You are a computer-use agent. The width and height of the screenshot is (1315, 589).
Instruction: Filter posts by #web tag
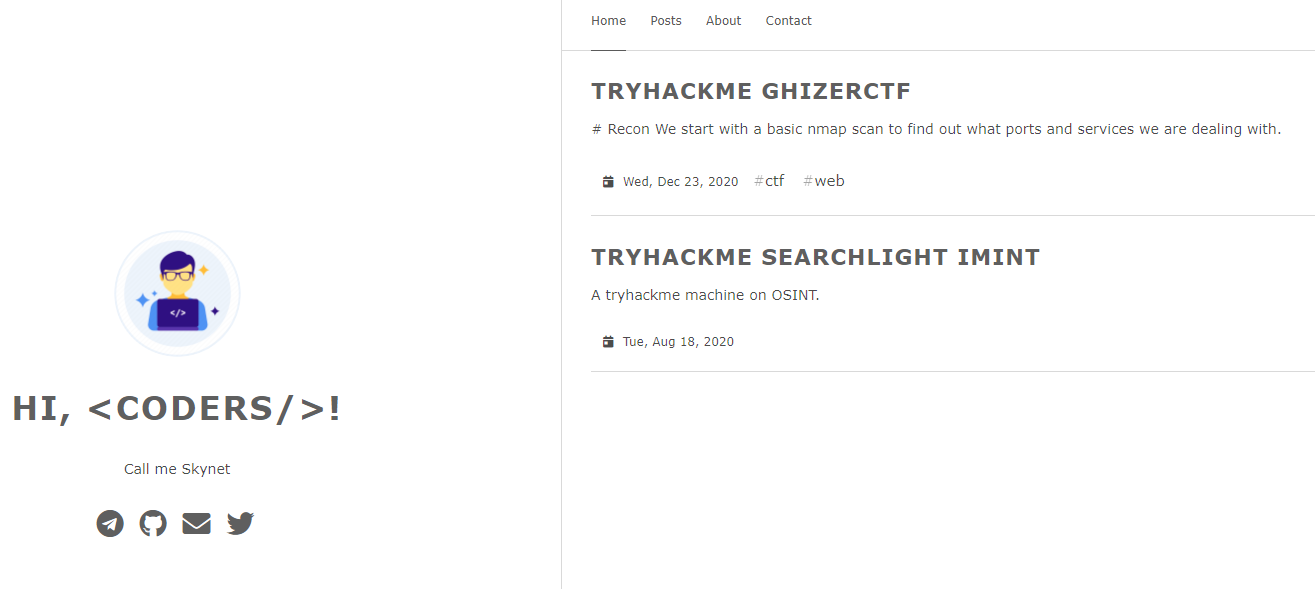click(x=824, y=181)
